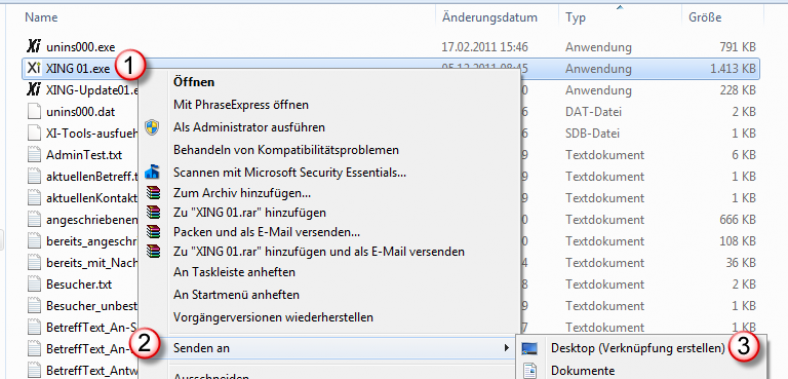Run the file via Als Administrator ausführen
Viewport: 788px width, 379px height.
click(249, 127)
